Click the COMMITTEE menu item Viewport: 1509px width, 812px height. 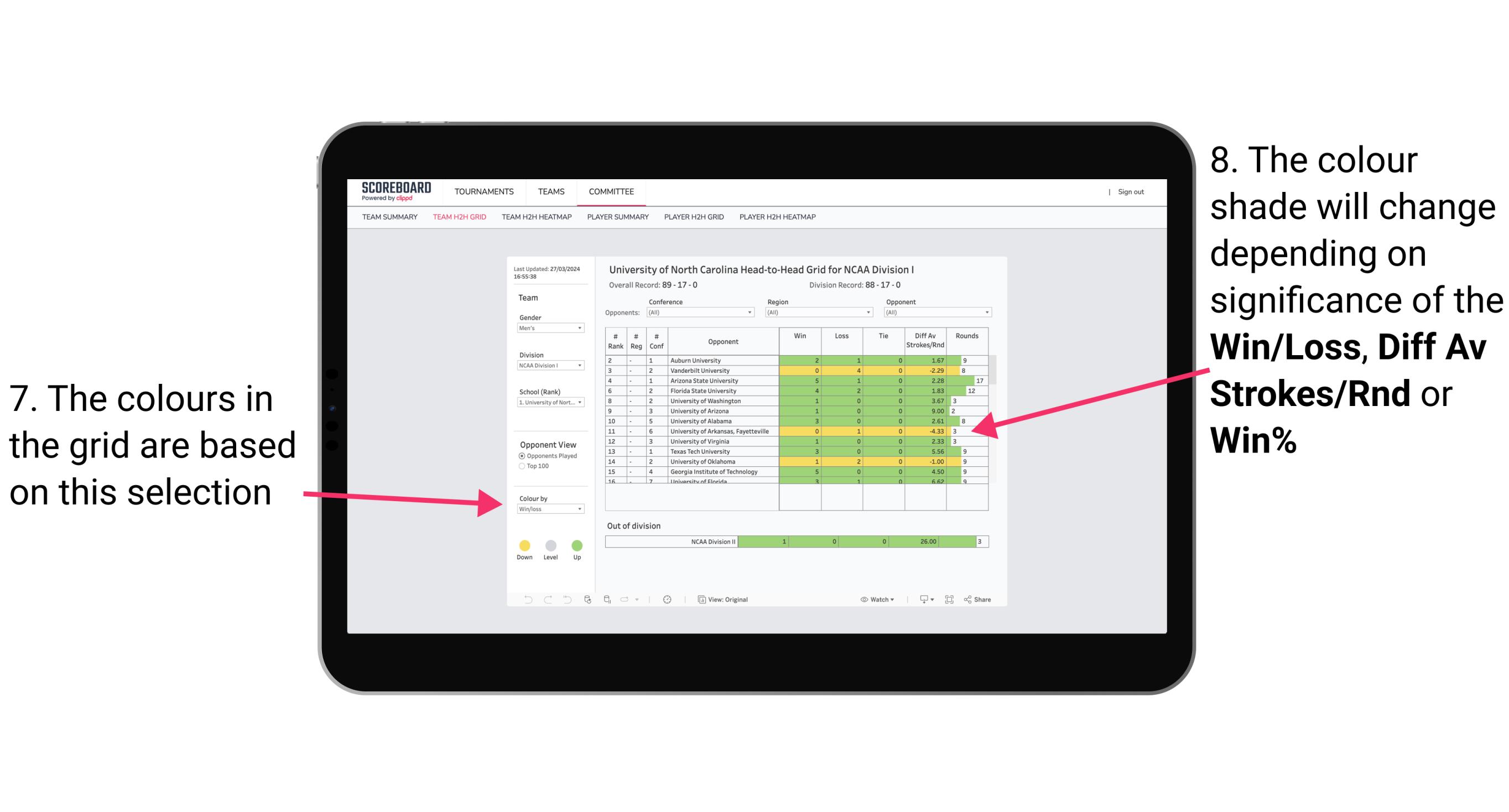coord(611,192)
